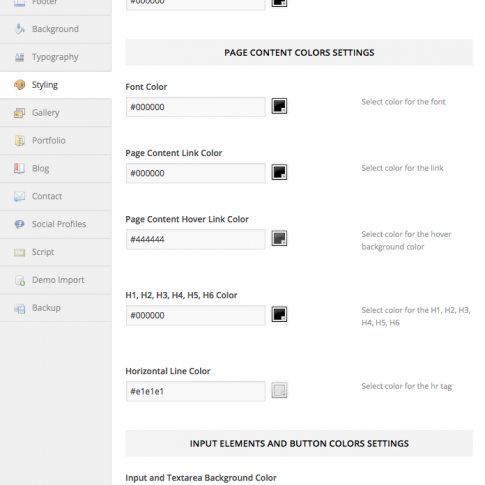The height and width of the screenshot is (485, 485).
Task: Click the H1-H6 Color hex input
Action: click(196, 315)
